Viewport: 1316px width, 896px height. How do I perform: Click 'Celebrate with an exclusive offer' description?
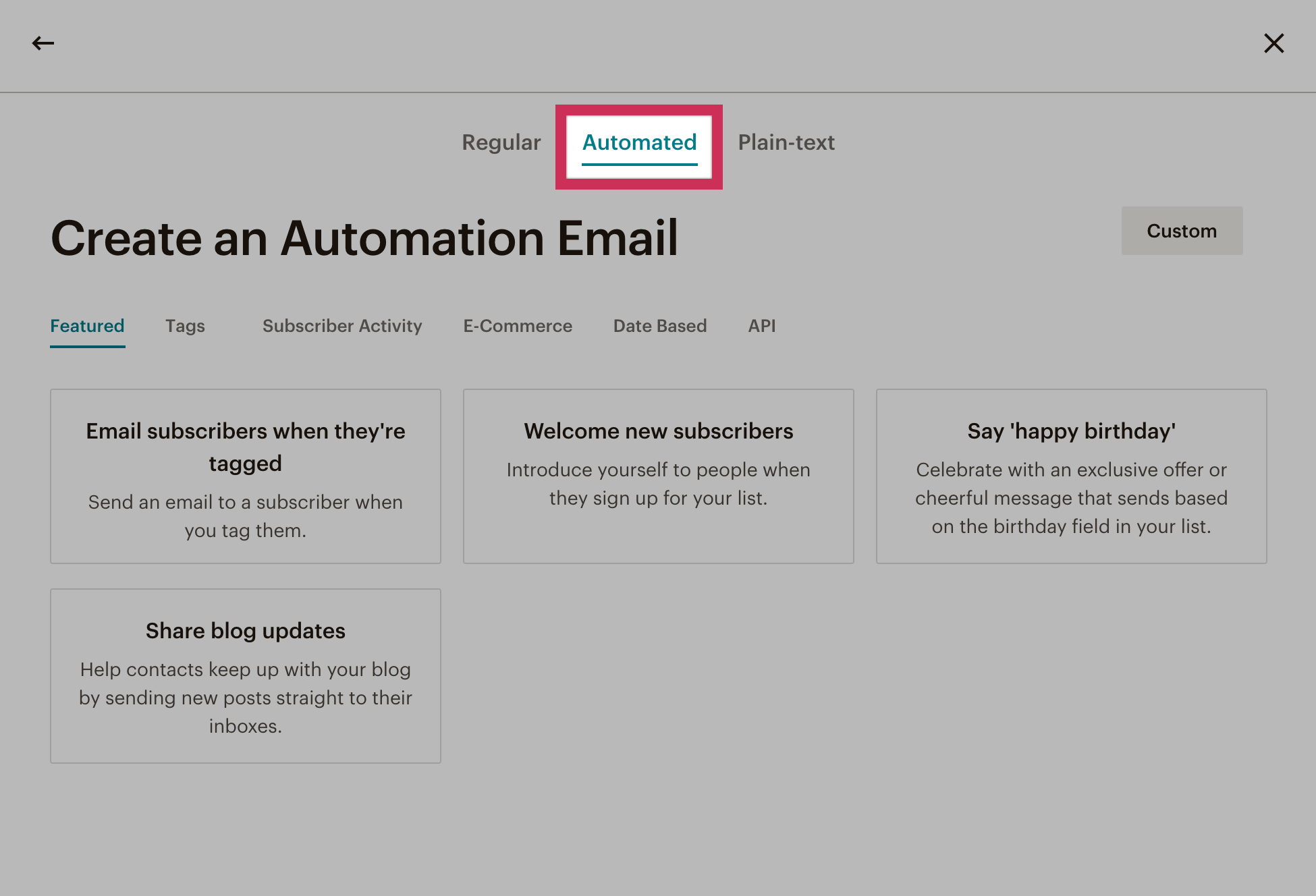pyautogui.click(x=1071, y=499)
